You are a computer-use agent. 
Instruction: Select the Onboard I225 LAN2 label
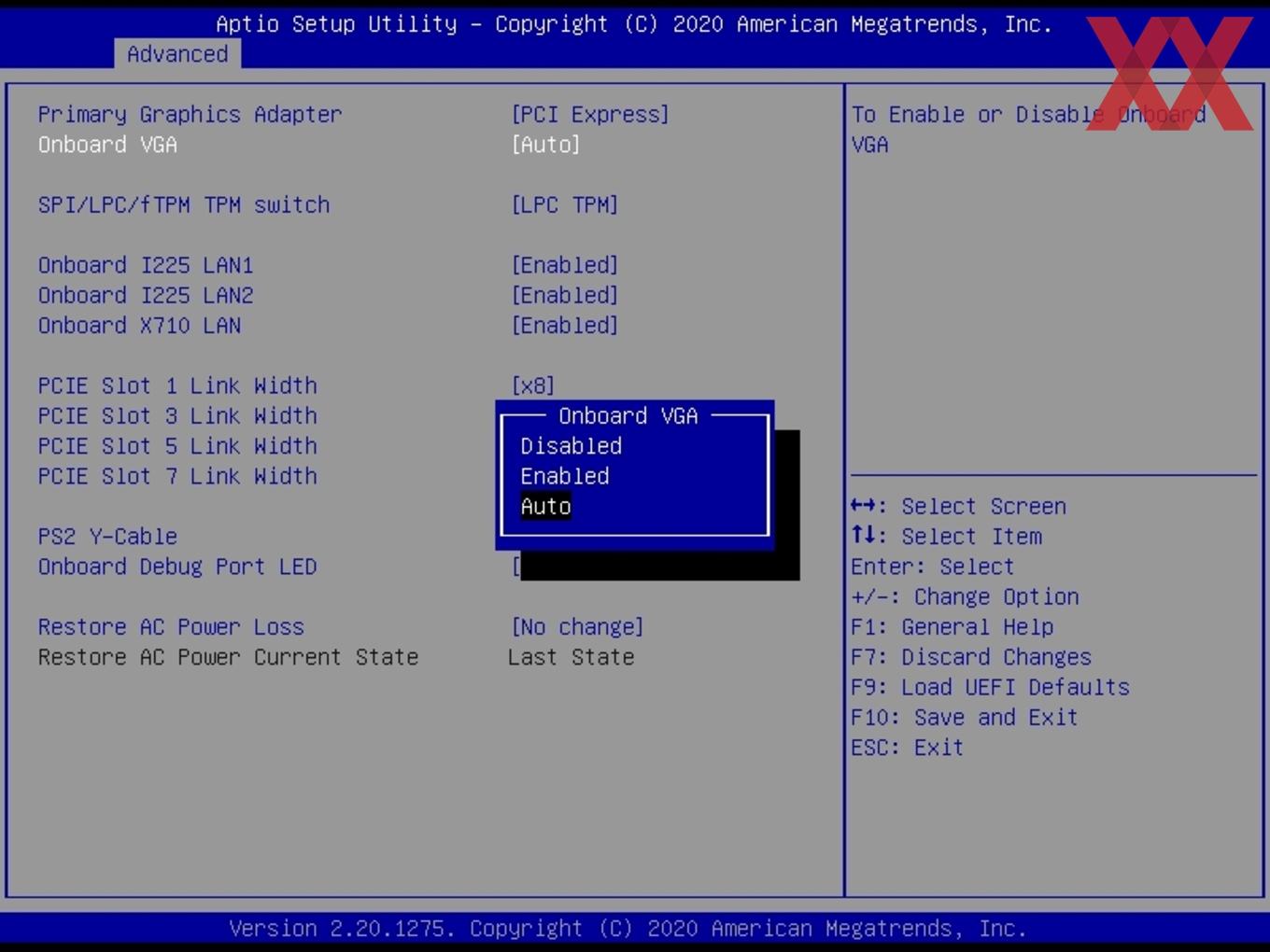click(x=146, y=295)
